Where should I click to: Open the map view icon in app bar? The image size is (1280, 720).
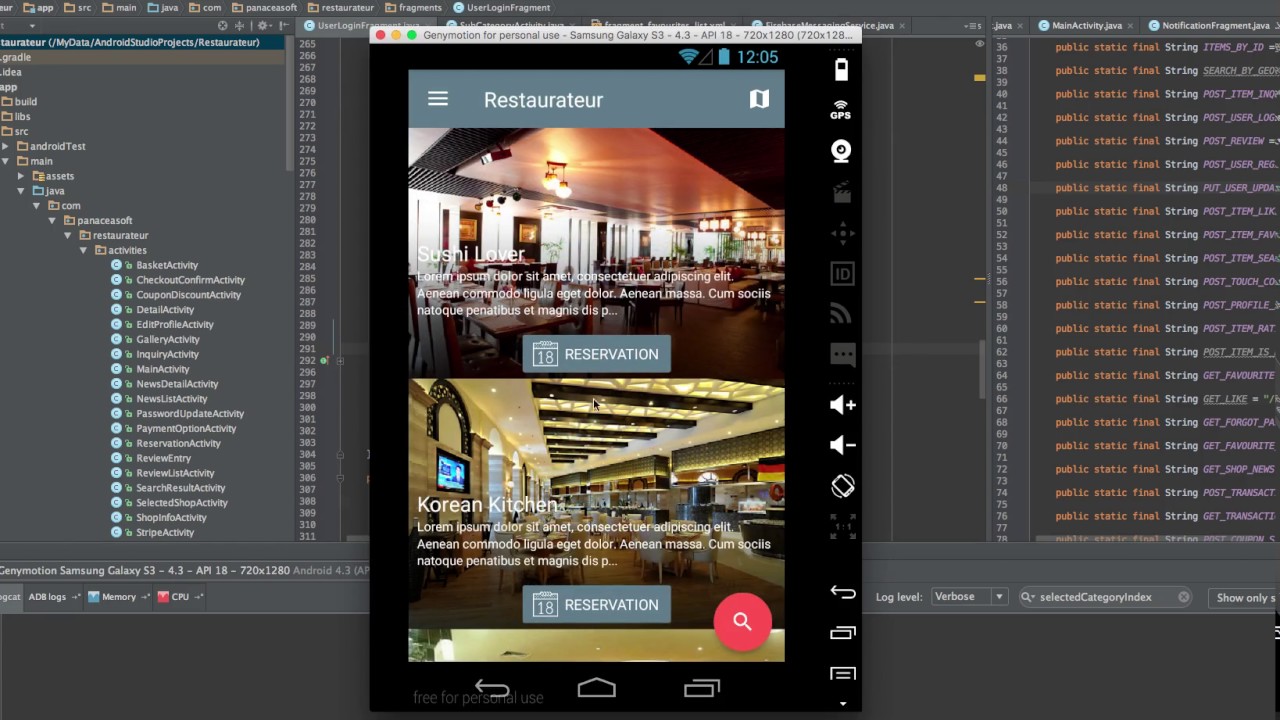tap(760, 99)
